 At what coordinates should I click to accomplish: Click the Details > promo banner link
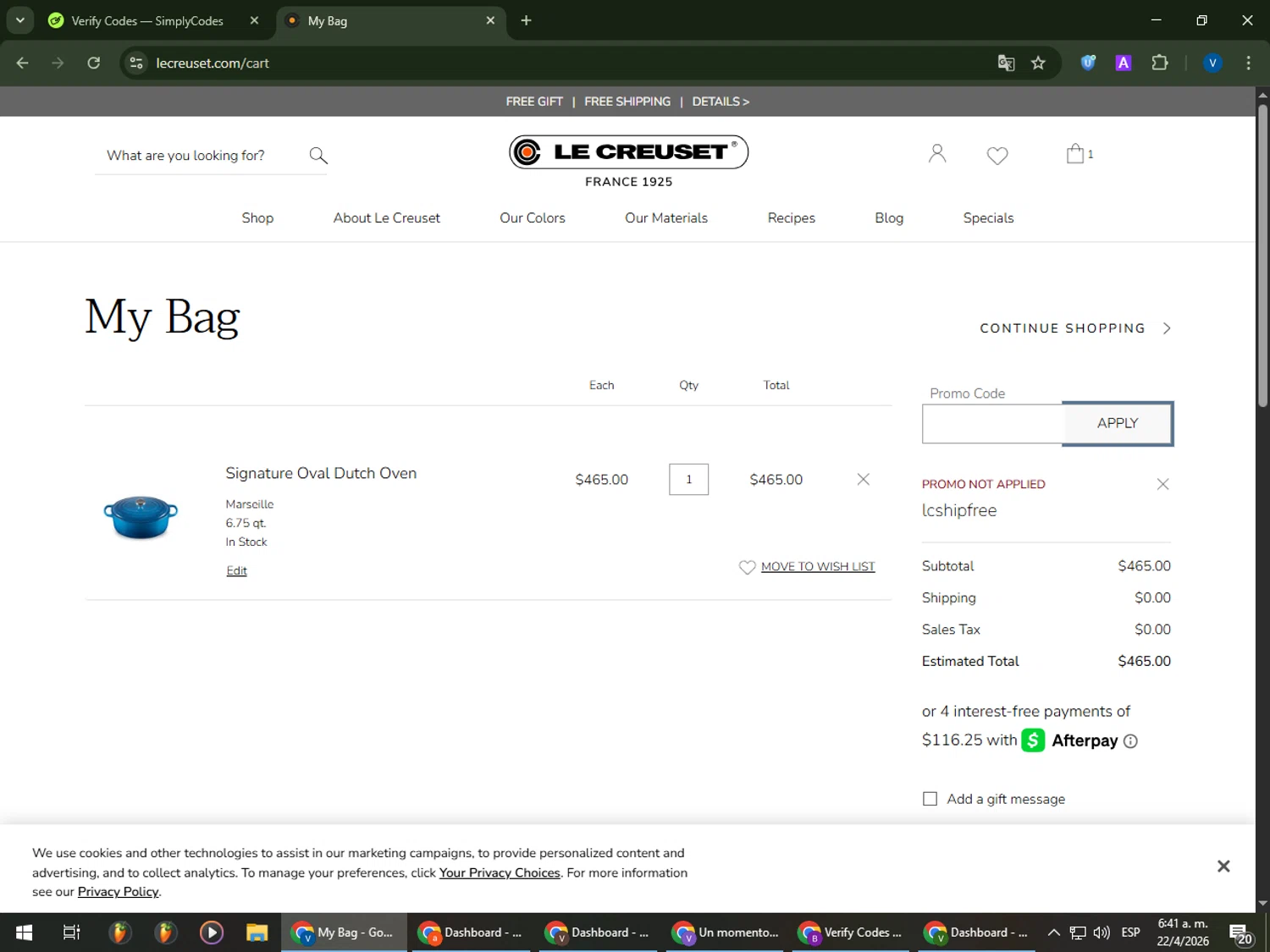[721, 102]
